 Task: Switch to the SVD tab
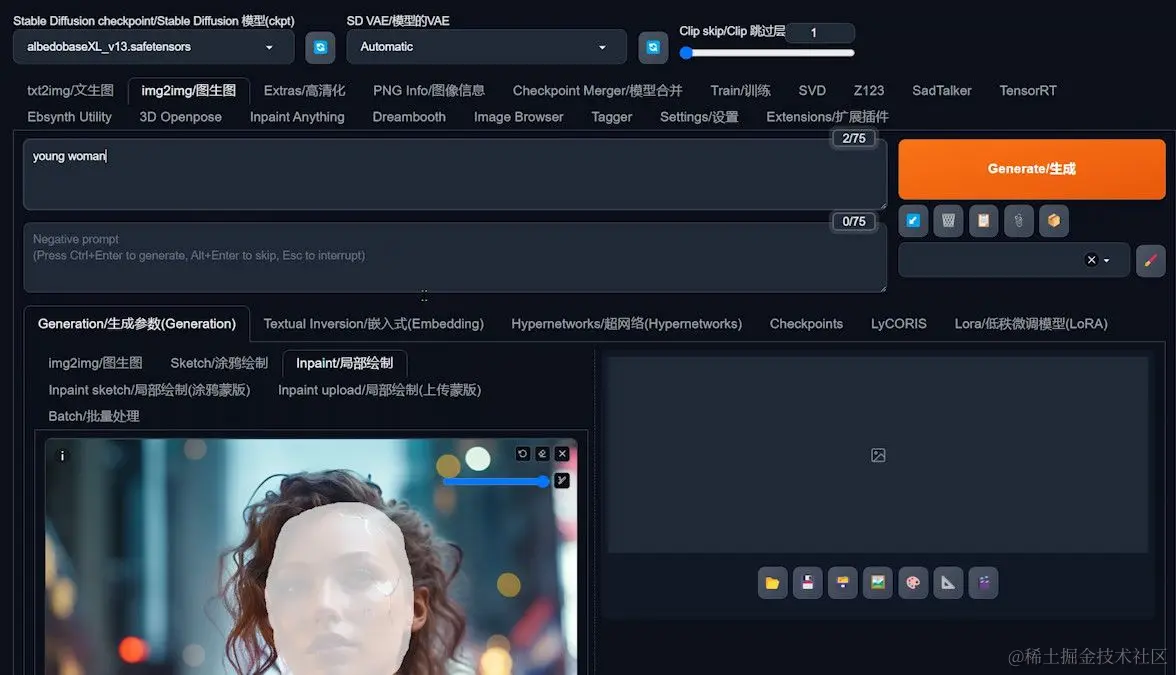click(x=812, y=91)
